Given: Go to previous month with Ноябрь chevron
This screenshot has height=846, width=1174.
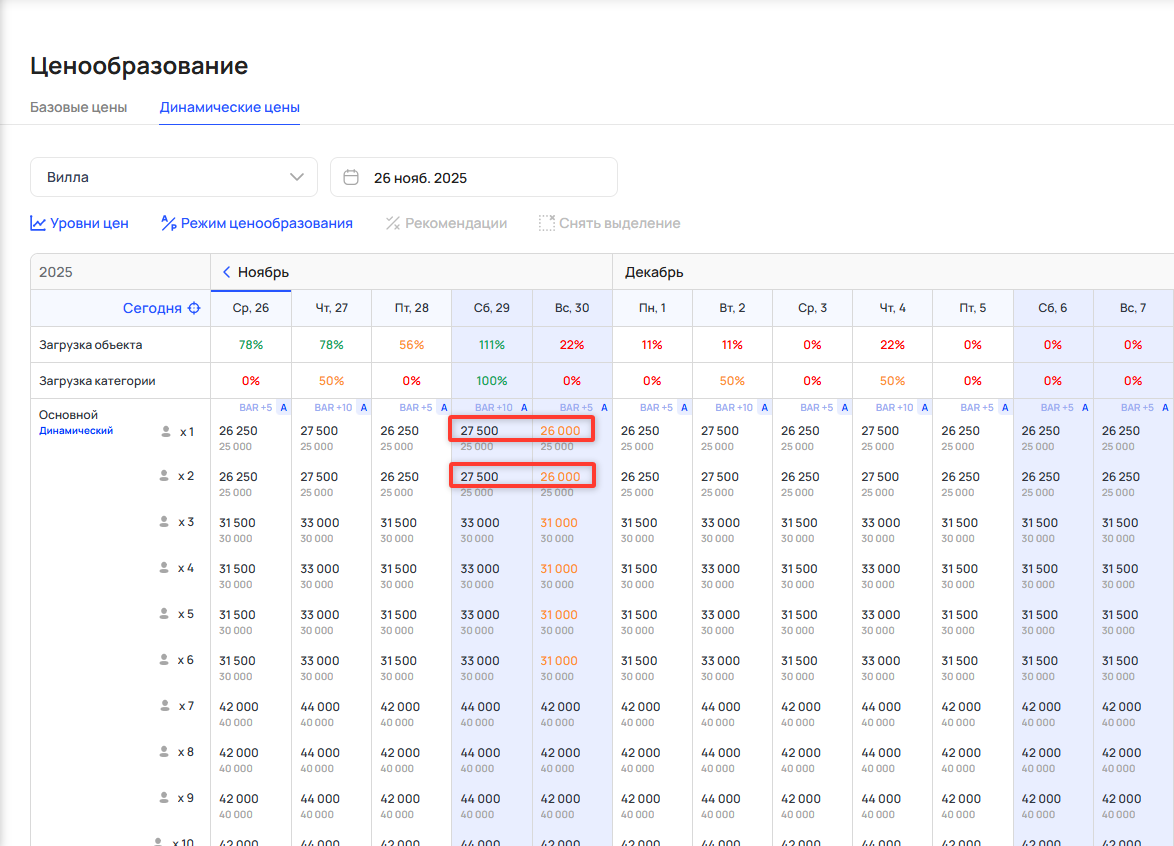Looking at the screenshot, I should [x=226, y=272].
